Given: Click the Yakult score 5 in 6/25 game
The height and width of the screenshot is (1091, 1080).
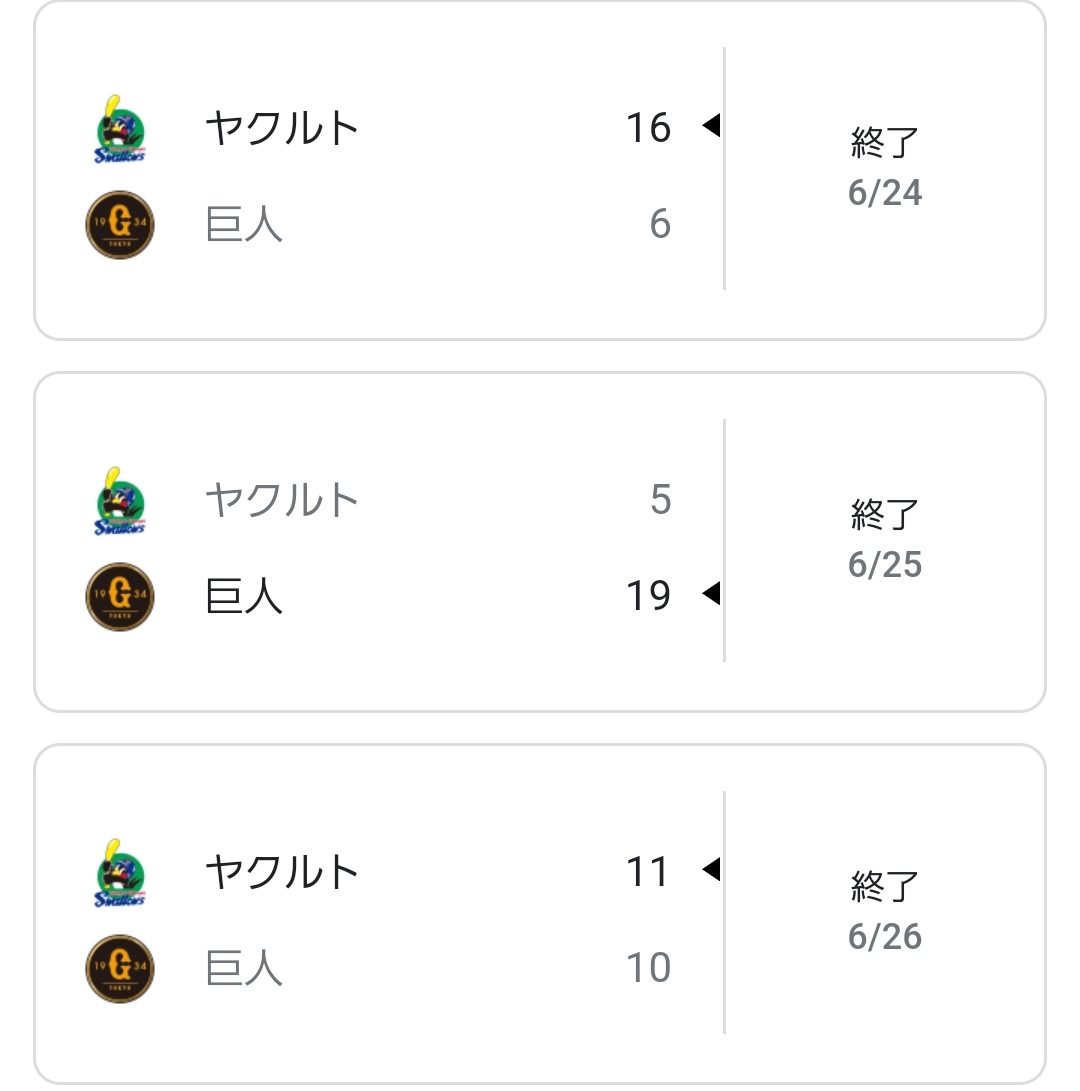Looking at the screenshot, I should (660, 500).
